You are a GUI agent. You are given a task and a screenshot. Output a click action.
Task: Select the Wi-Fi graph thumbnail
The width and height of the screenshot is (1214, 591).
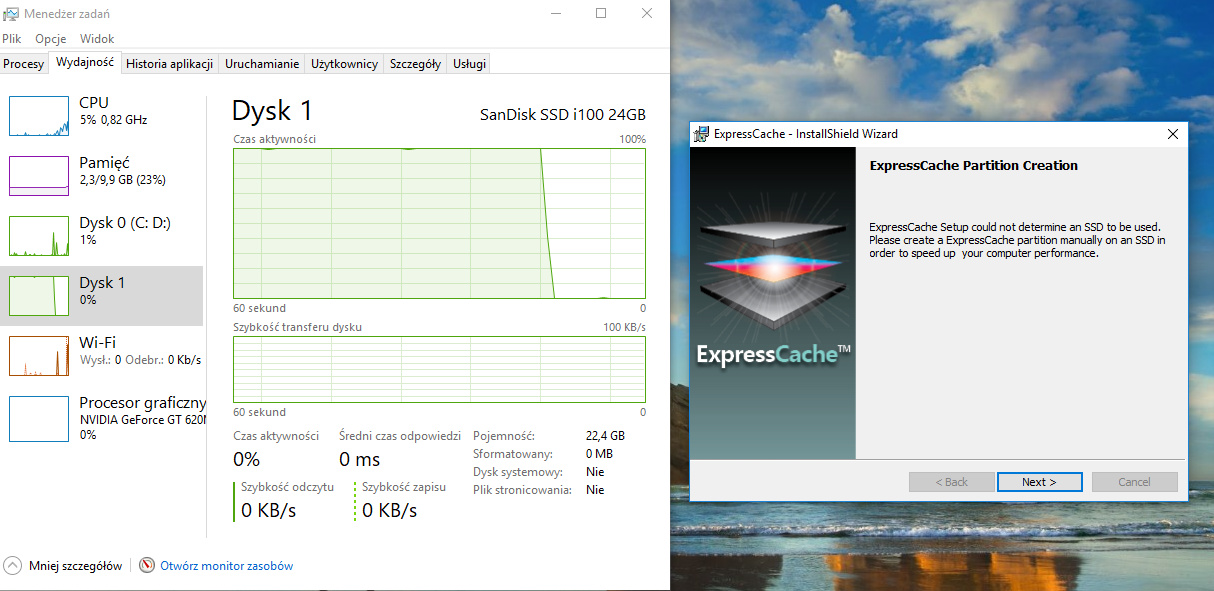(x=39, y=355)
